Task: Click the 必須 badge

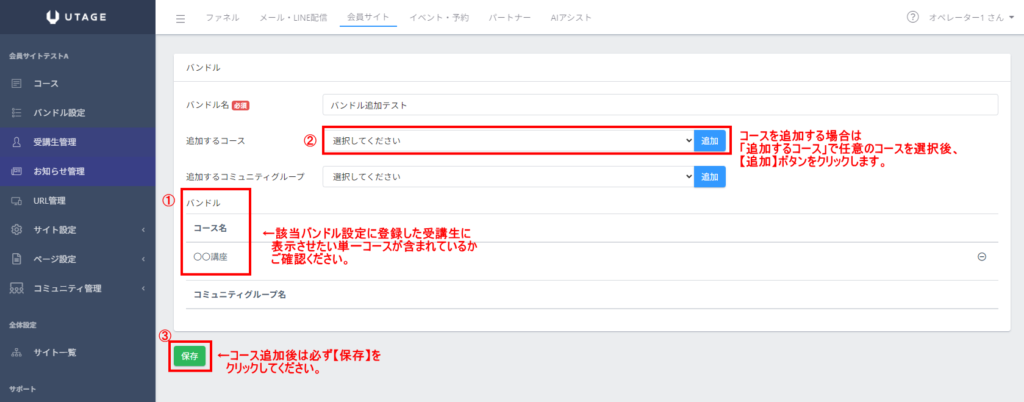Action: pyautogui.click(x=241, y=104)
